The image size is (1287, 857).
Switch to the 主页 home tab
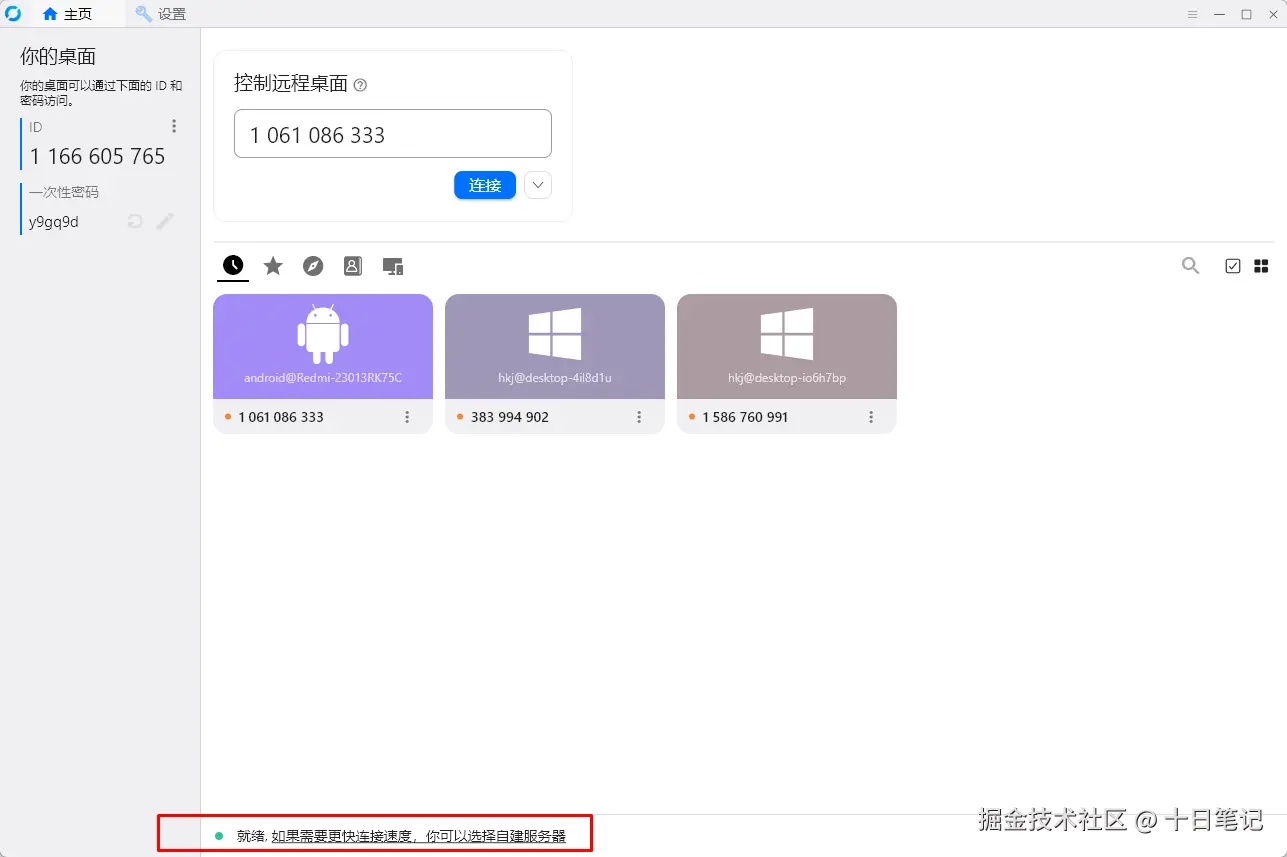tap(67, 14)
